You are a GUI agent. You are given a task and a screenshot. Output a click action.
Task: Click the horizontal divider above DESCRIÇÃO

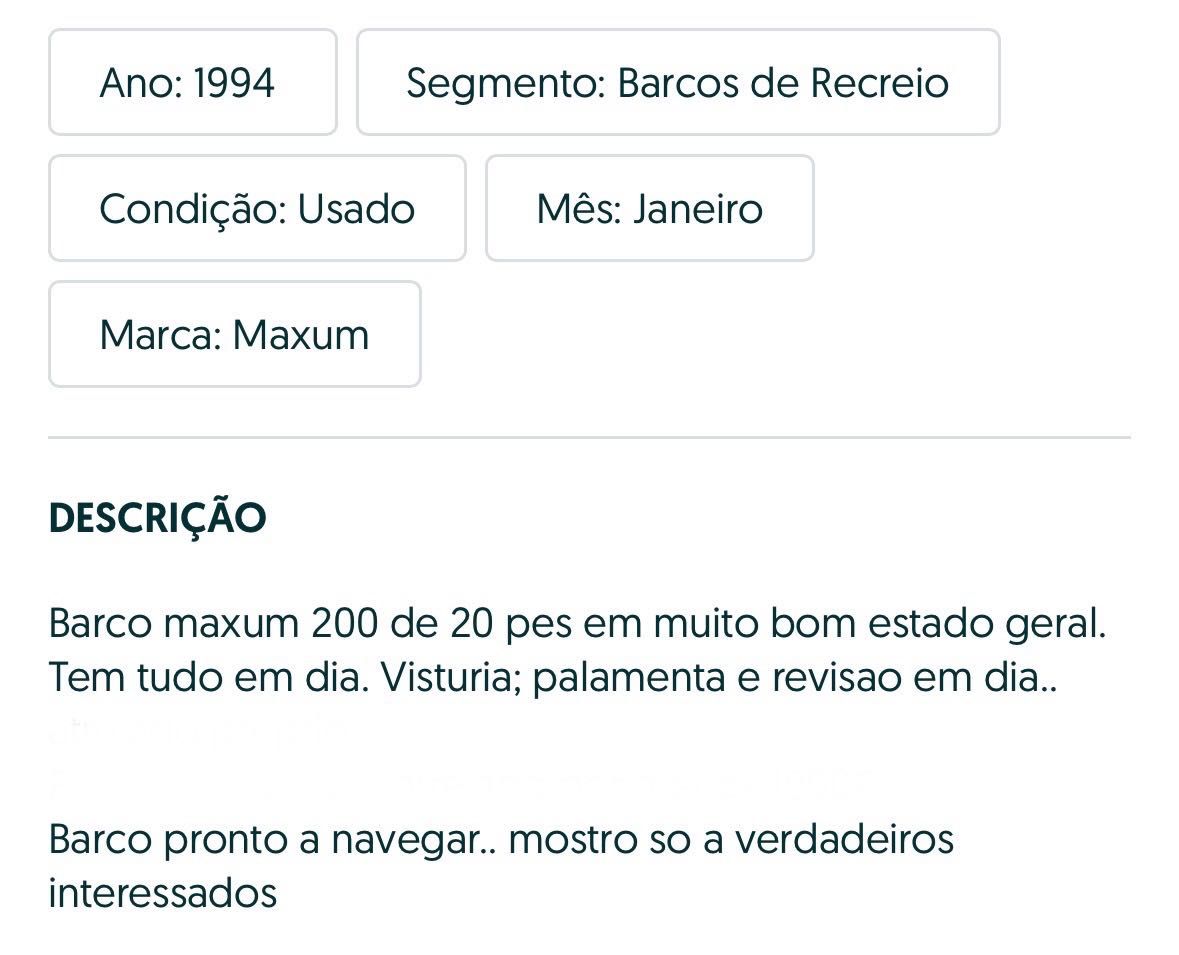pyautogui.click(x=590, y=437)
